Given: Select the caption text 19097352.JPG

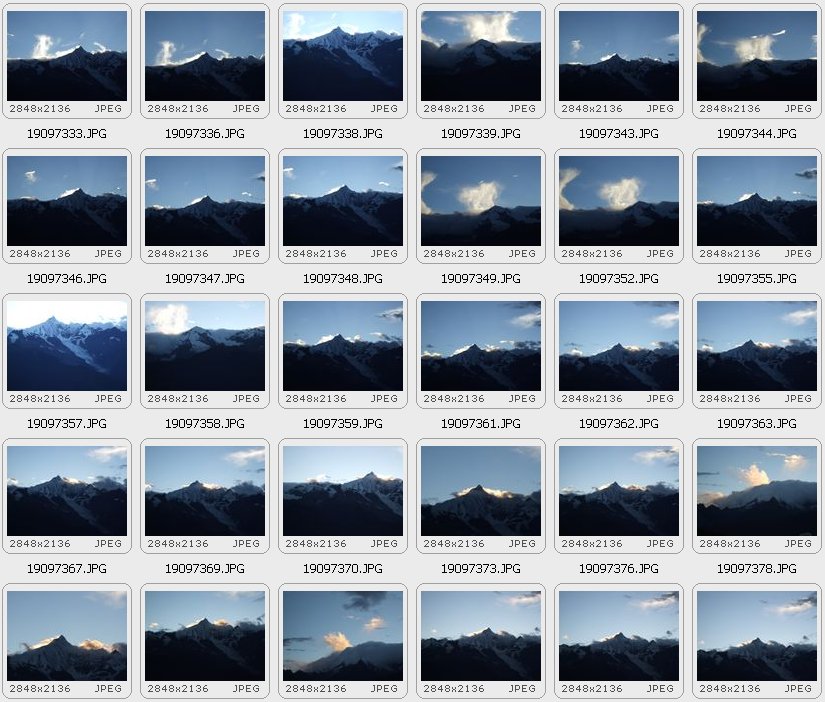Looking at the screenshot, I should (619, 278).
